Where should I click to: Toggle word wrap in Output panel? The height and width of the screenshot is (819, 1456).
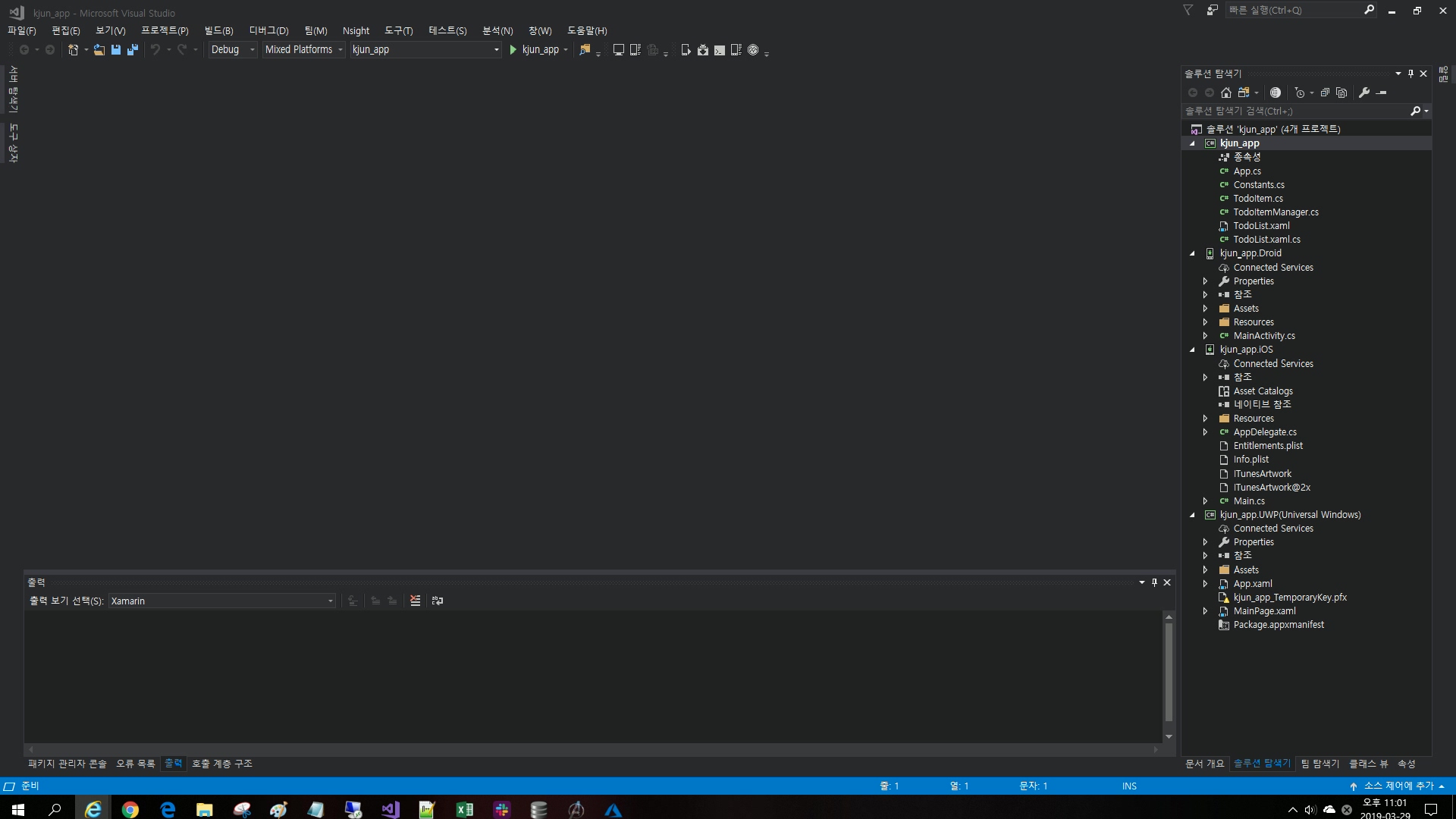438,601
